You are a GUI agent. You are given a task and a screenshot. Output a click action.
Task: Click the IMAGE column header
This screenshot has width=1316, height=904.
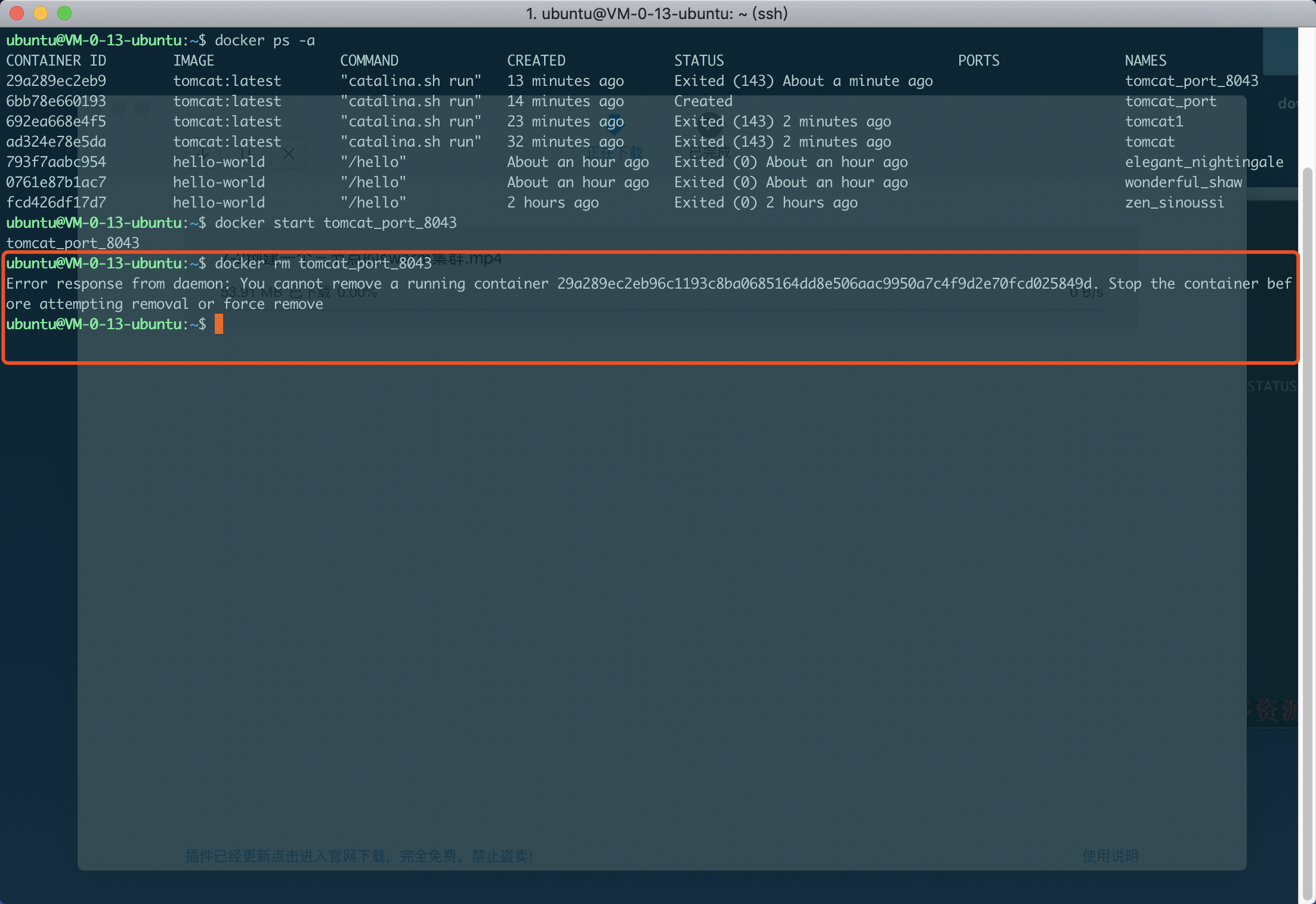click(x=193, y=60)
